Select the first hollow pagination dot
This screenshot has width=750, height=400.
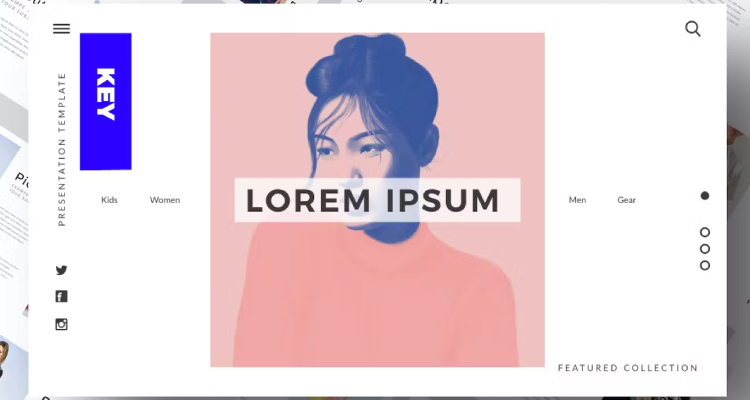click(x=705, y=233)
